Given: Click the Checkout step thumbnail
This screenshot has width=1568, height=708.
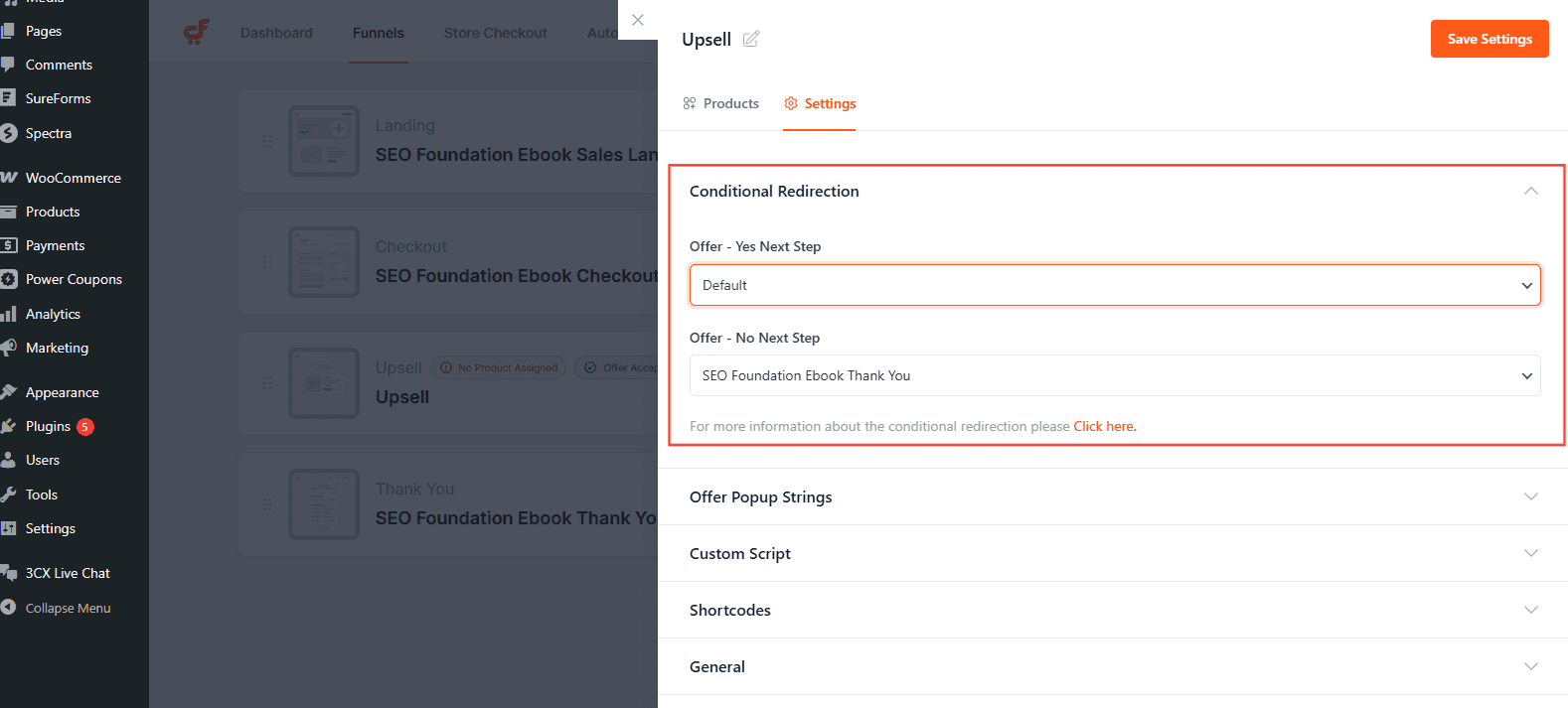Looking at the screenshot, I should [x=324, y=262].
